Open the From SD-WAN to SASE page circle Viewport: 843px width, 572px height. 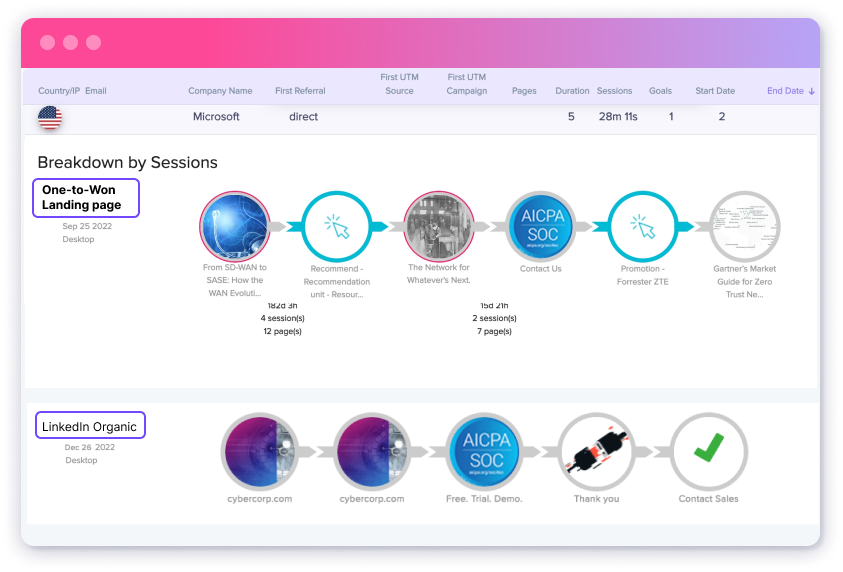pyautogui.click(x=234, y=226)
